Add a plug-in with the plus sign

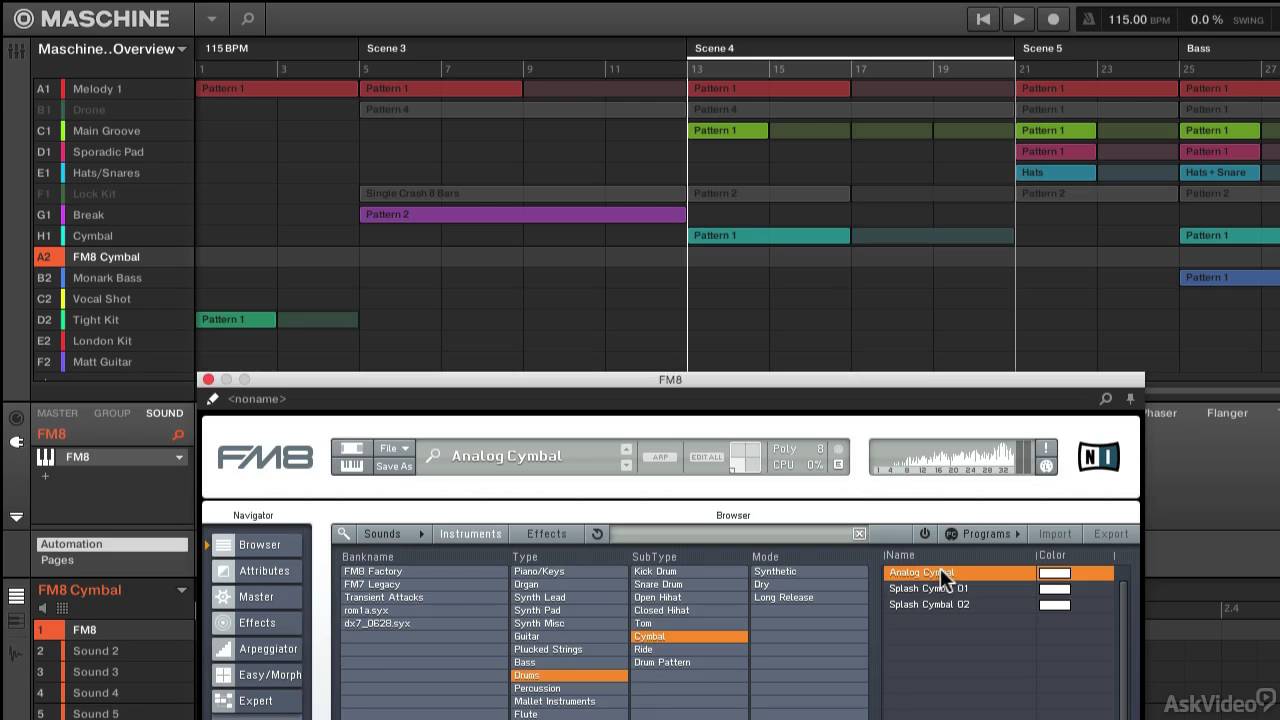point(45,476)
